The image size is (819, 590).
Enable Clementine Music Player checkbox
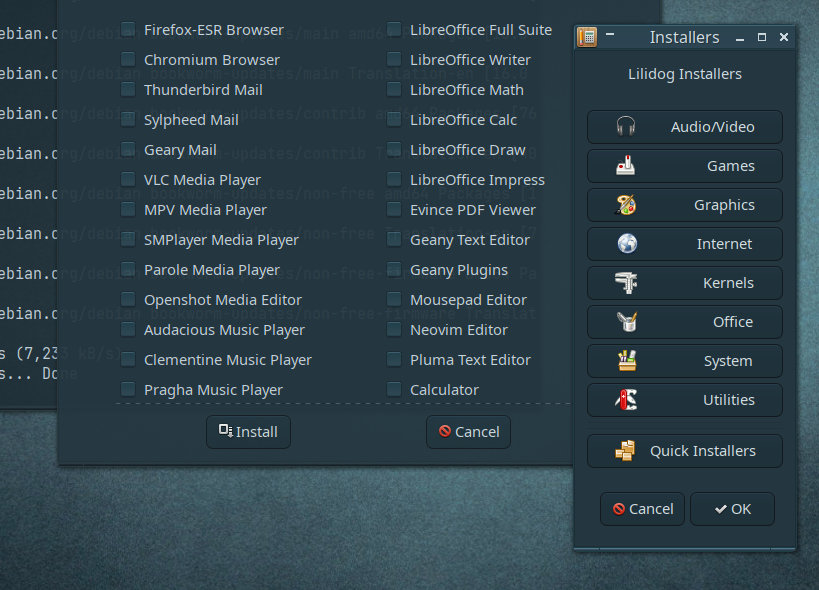coord(128,359)
